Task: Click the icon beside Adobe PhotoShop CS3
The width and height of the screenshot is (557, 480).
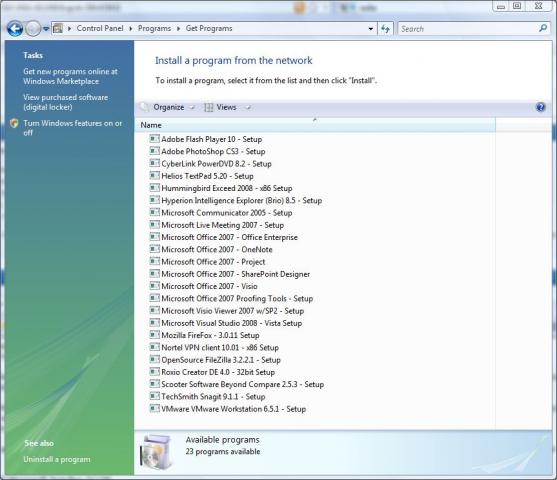Action: [155, 151]
